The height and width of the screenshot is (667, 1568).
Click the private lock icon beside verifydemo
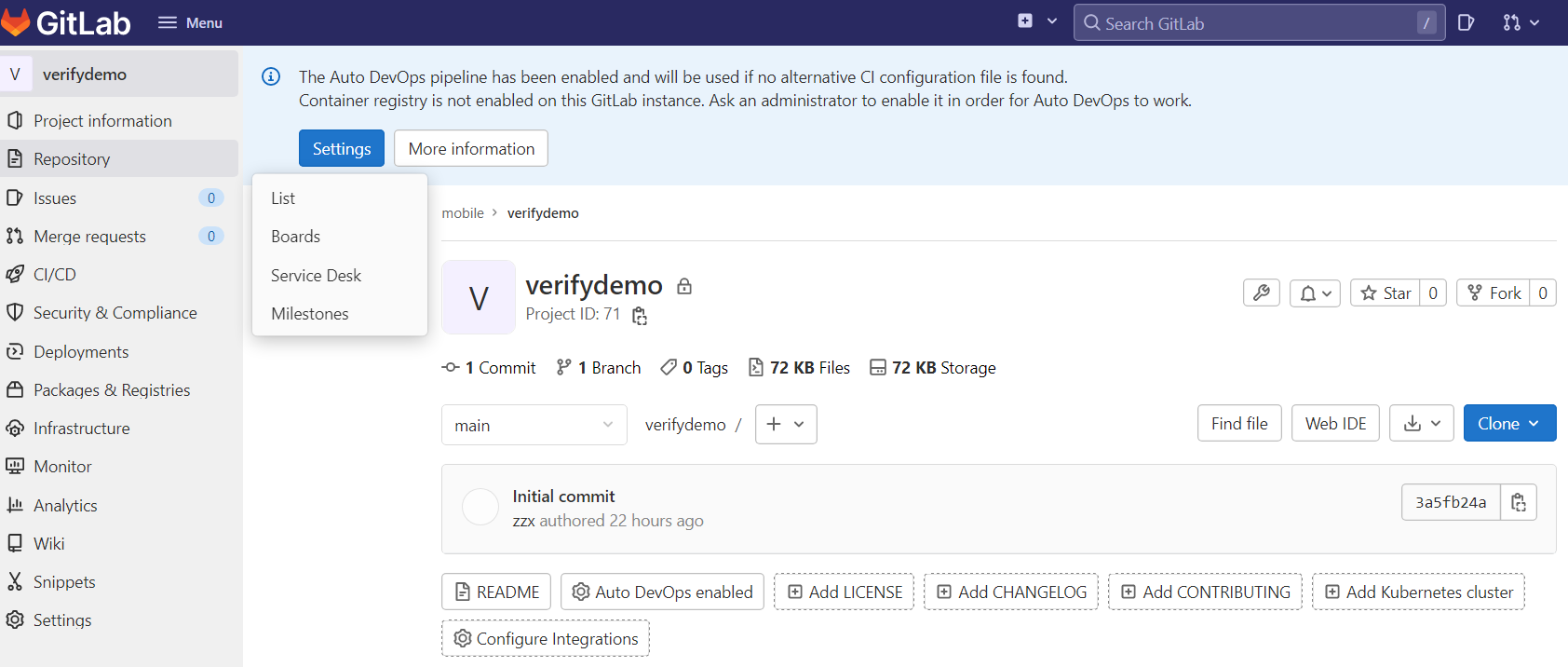point(684,286)
